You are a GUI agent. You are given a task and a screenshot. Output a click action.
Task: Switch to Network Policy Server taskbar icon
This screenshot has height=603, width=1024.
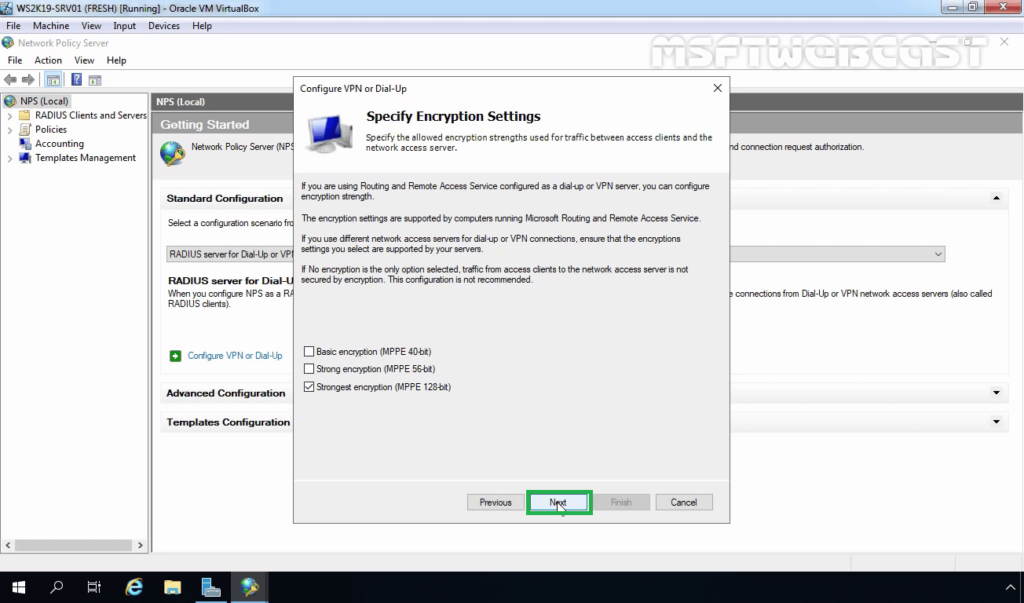(249, 587)
